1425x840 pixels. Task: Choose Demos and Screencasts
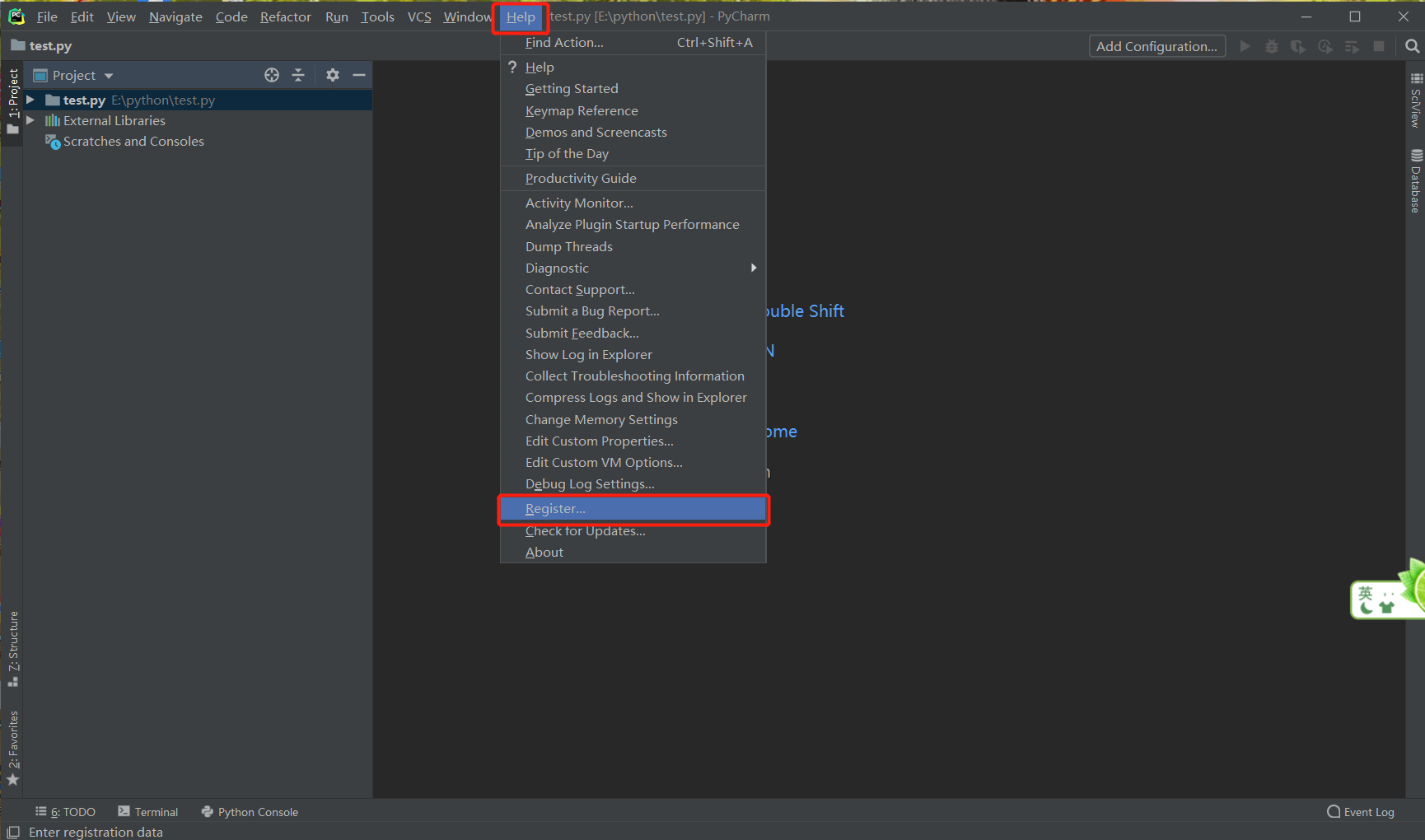[633, 132]
